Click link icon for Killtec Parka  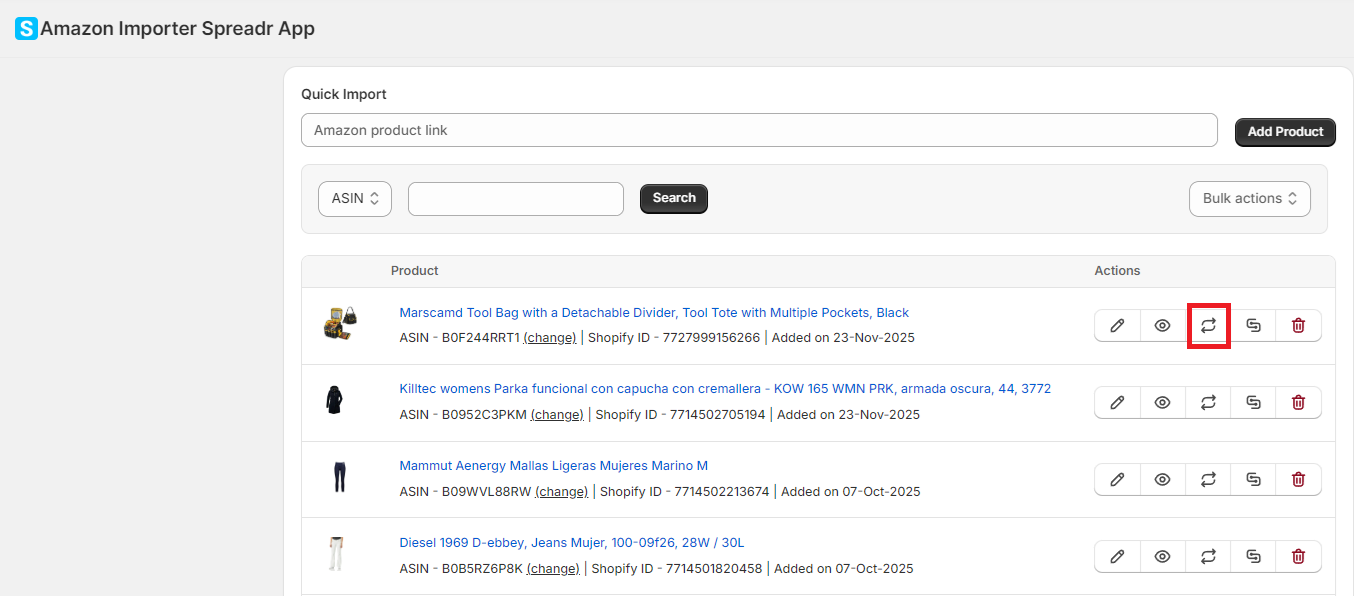pyautogui.click(x=1253, y=402)
